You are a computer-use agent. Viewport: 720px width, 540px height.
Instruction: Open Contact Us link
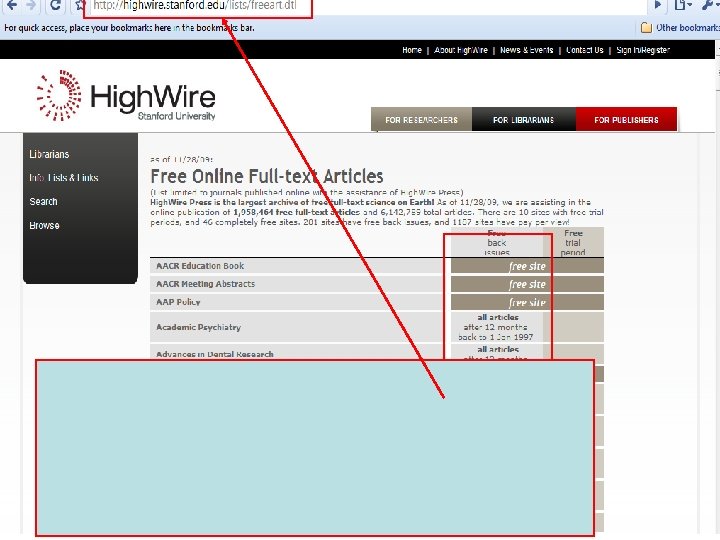[585, 50]
